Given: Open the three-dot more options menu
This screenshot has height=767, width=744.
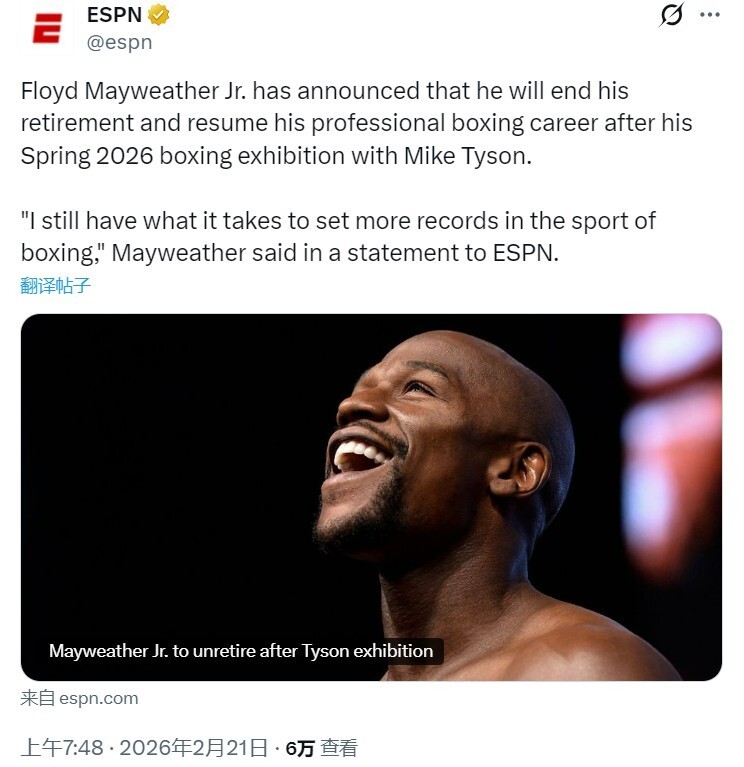Looking at the screenshot, I should [x=709, y=16].
